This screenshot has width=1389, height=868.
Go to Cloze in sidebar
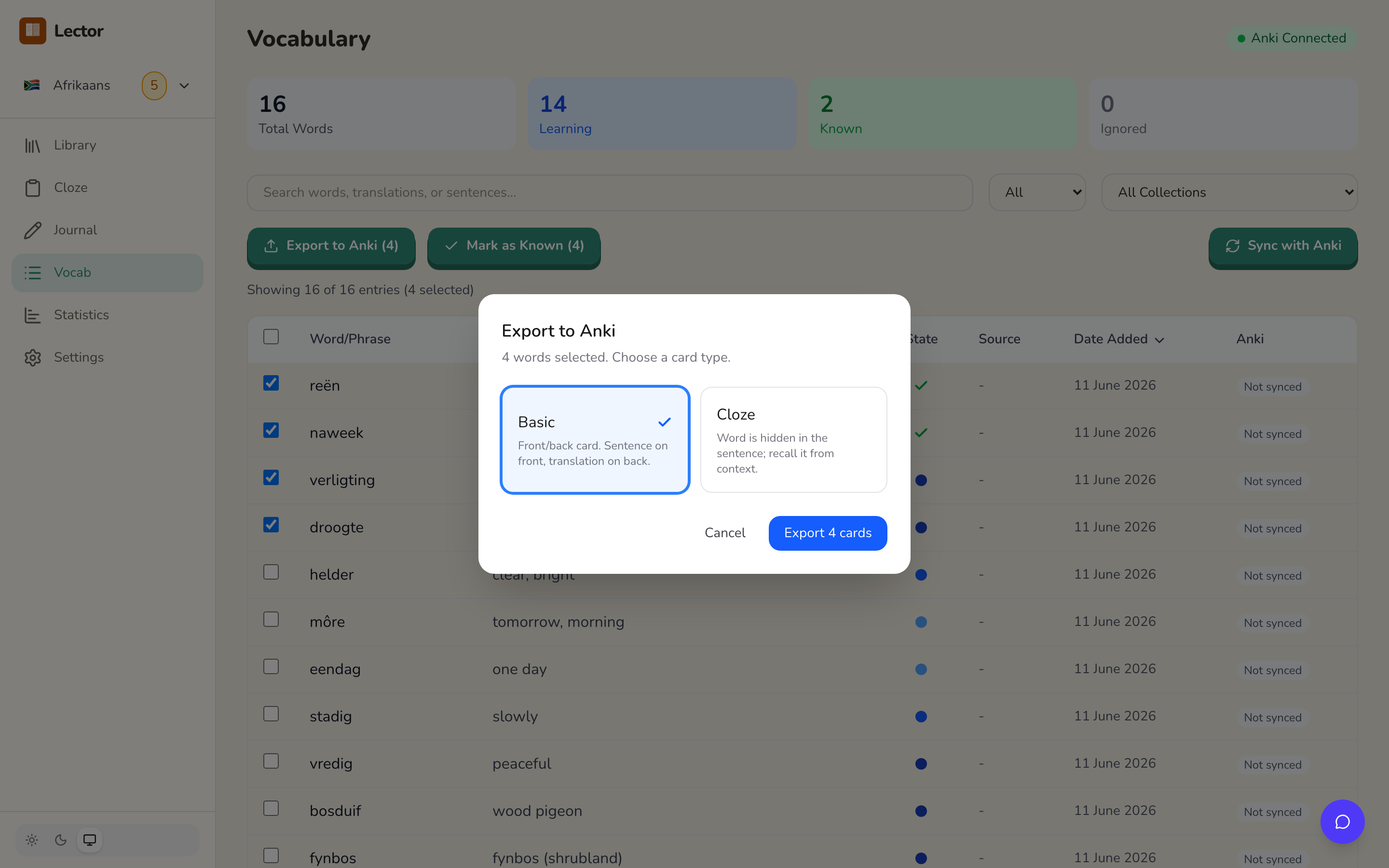pyautogui.click(x=108, y=188)
